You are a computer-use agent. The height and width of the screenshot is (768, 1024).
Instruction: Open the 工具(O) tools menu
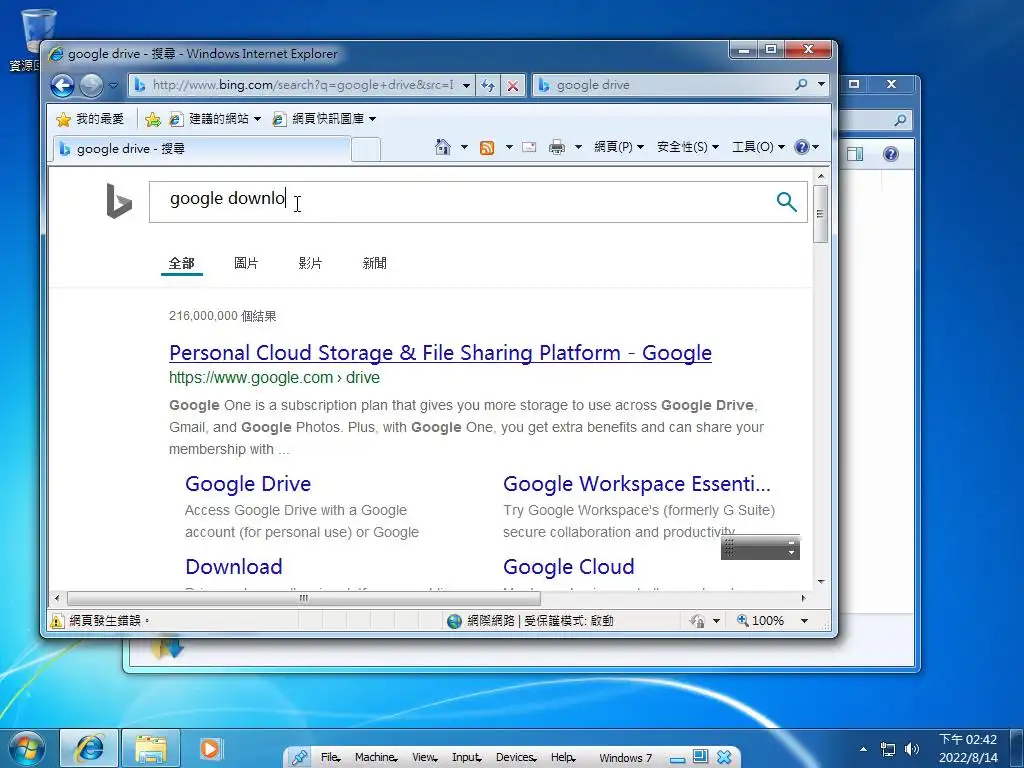point(758,147)
